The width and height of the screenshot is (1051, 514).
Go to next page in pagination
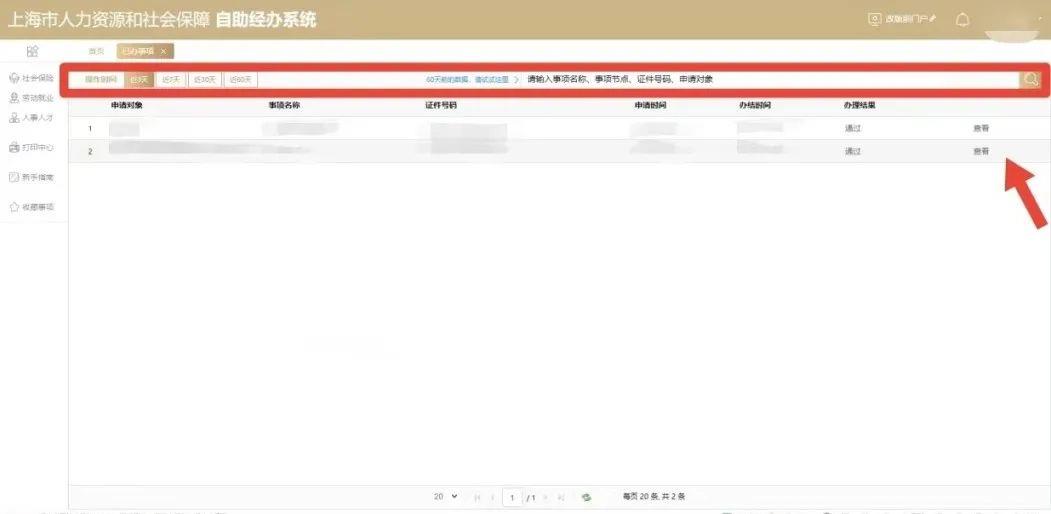click(546, 498)
